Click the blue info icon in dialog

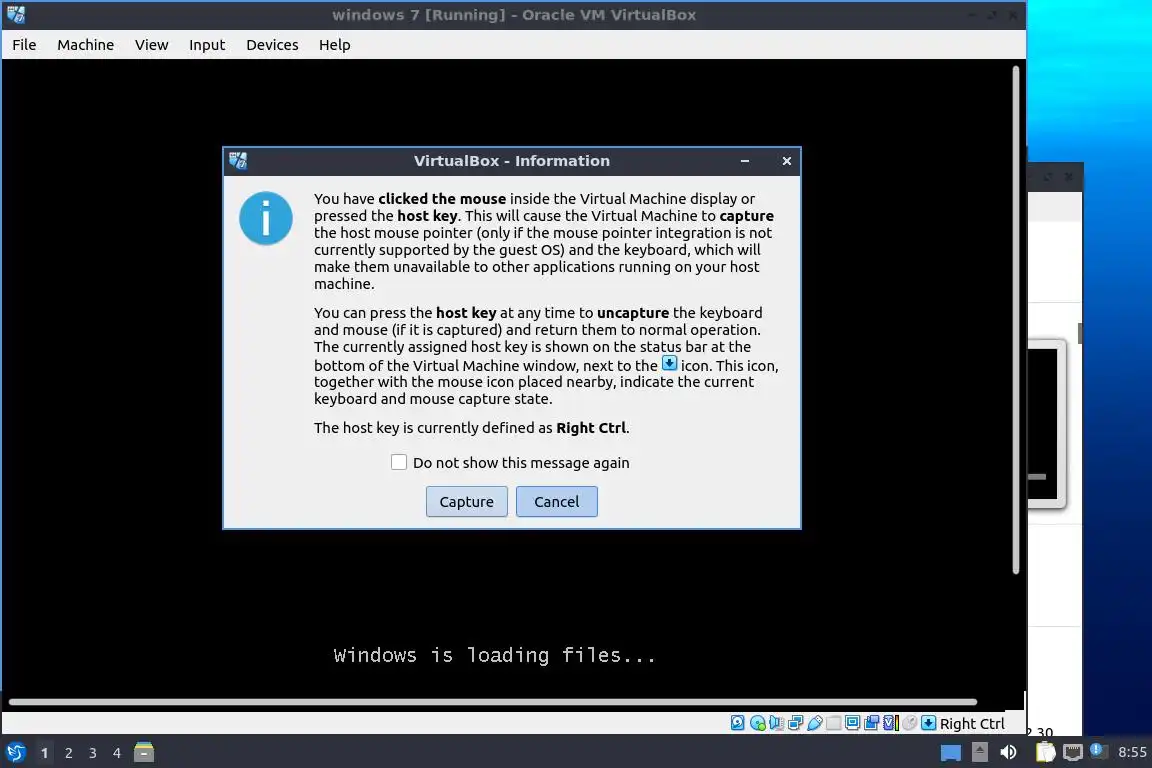(x=266, y=218)
